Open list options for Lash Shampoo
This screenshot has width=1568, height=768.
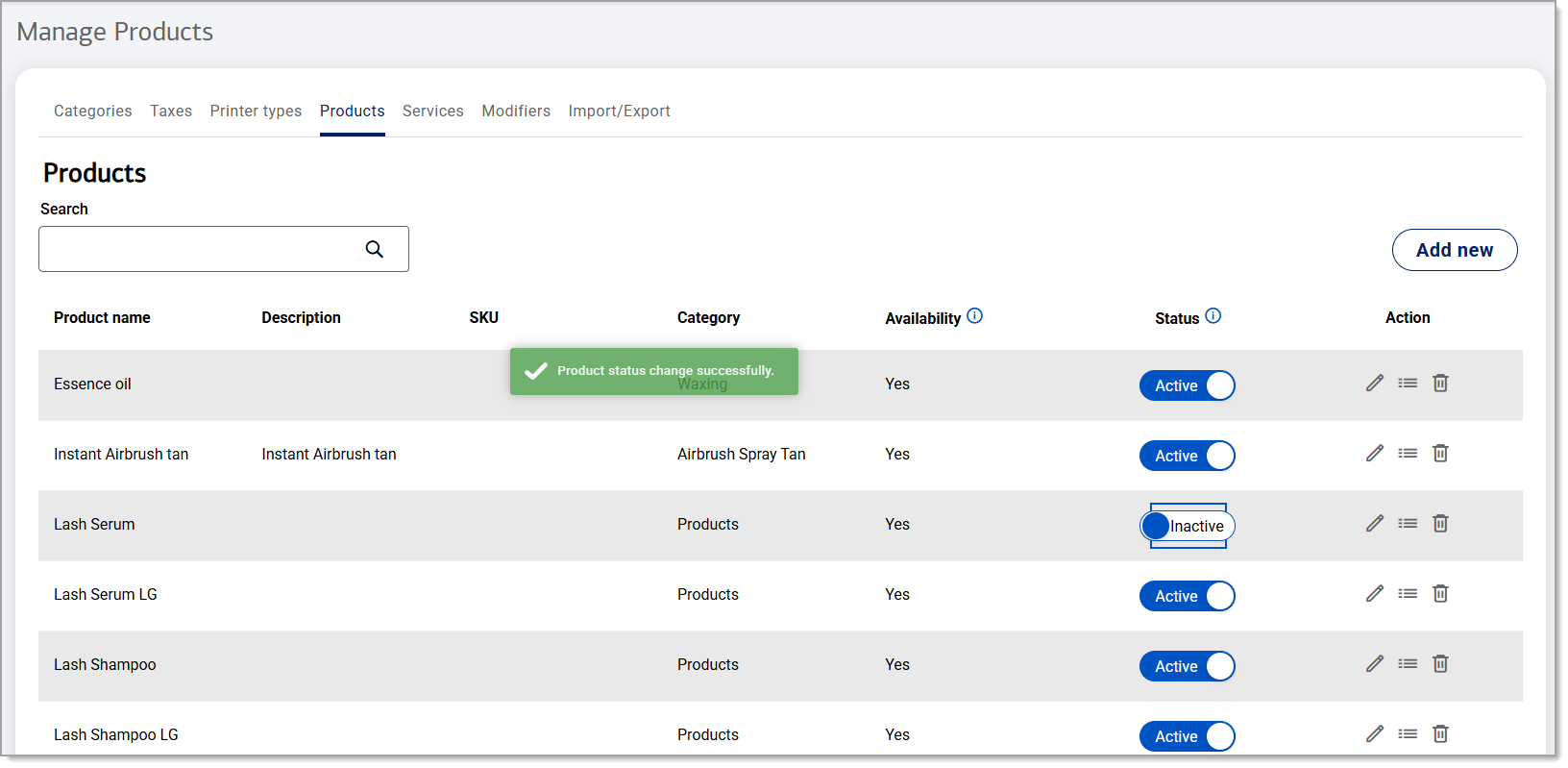coord(1408,663)
